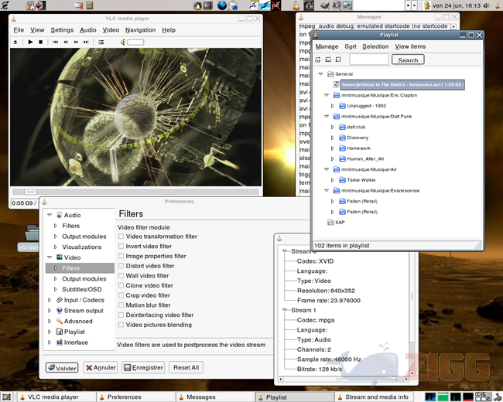Screen dimensions: 503x402
Task: Click the Interface icon in Preferences tree
Action: (59, 342)
